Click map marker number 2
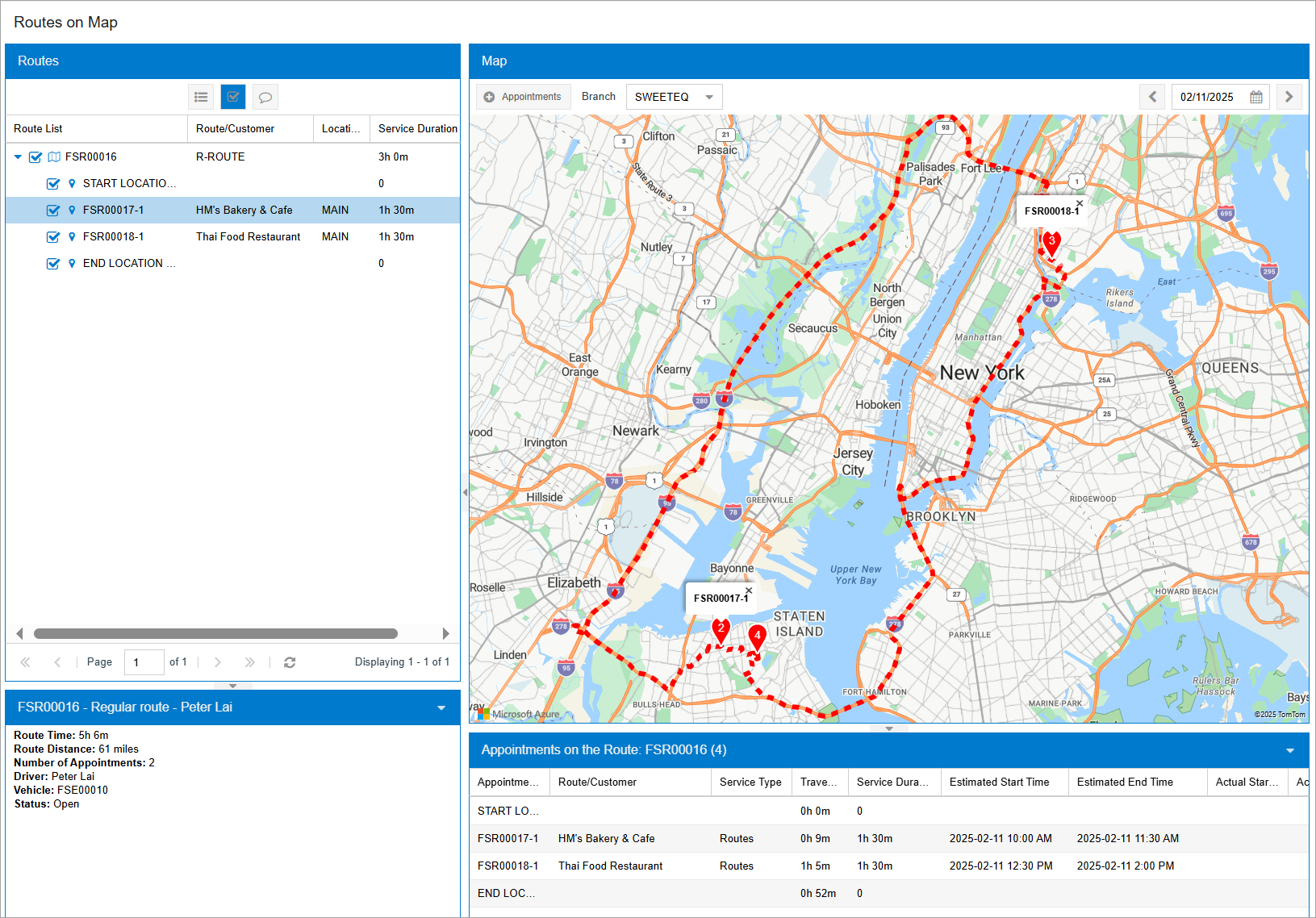The width and height of the screenshot is (1316, 918). coord(721,630)
